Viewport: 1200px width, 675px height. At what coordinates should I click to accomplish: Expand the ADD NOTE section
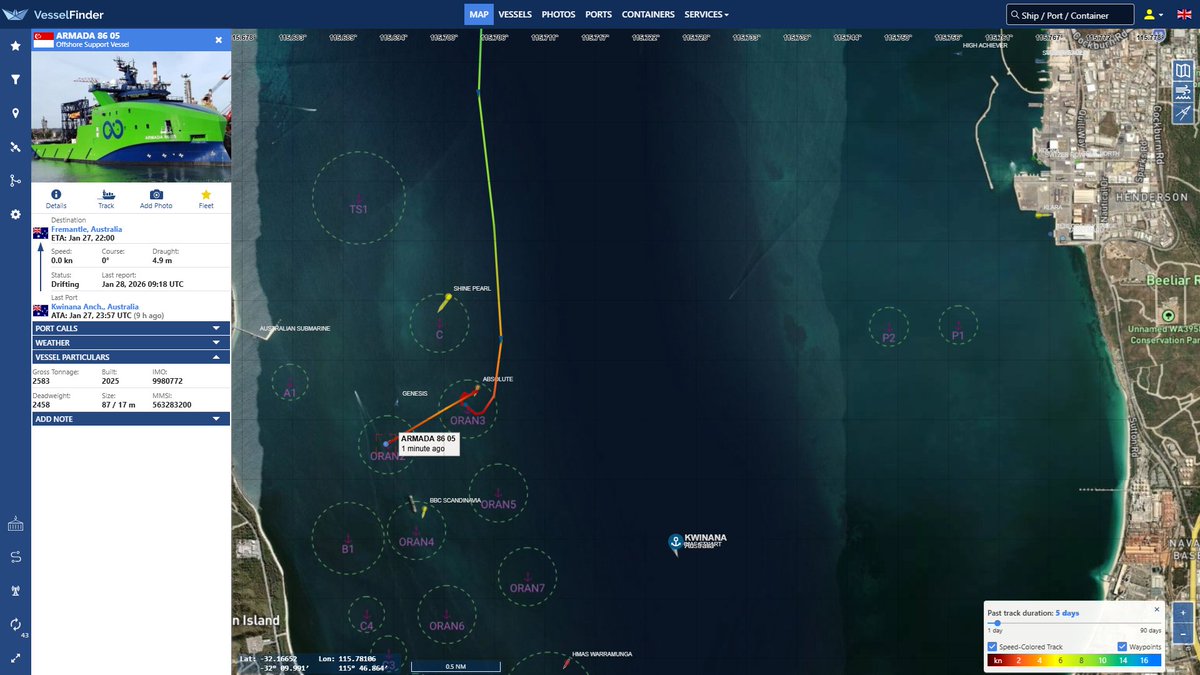pyautogui.click(x=131, y=419)
